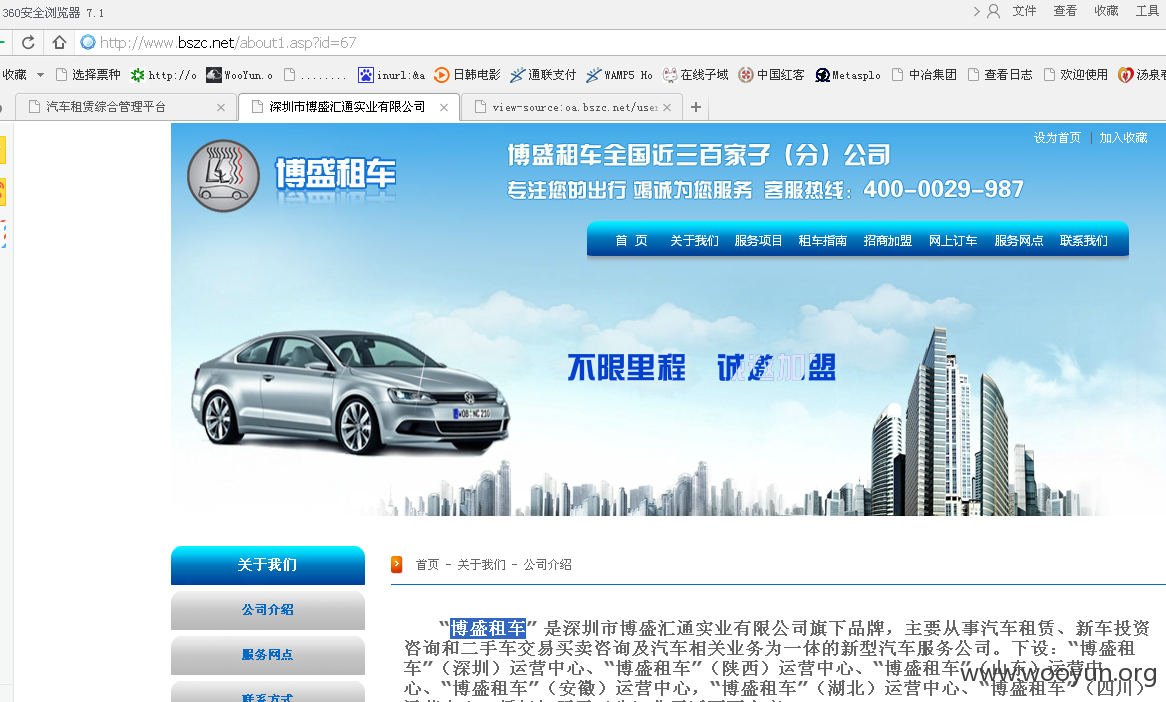Open the dotted-name bookmark

315,75
